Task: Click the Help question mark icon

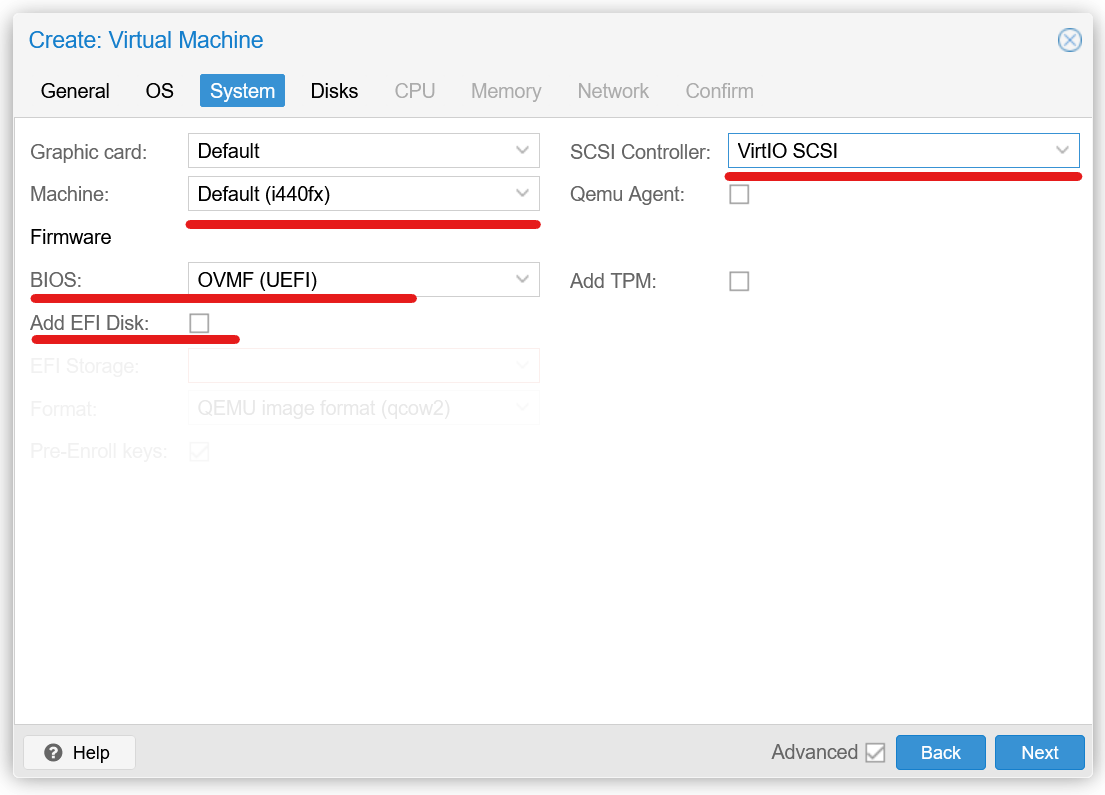Action: (53, 752)
